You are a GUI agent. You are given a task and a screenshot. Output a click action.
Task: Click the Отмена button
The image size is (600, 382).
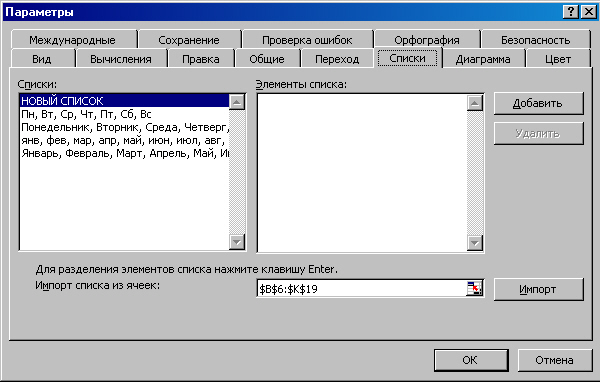tap(554, 360)
